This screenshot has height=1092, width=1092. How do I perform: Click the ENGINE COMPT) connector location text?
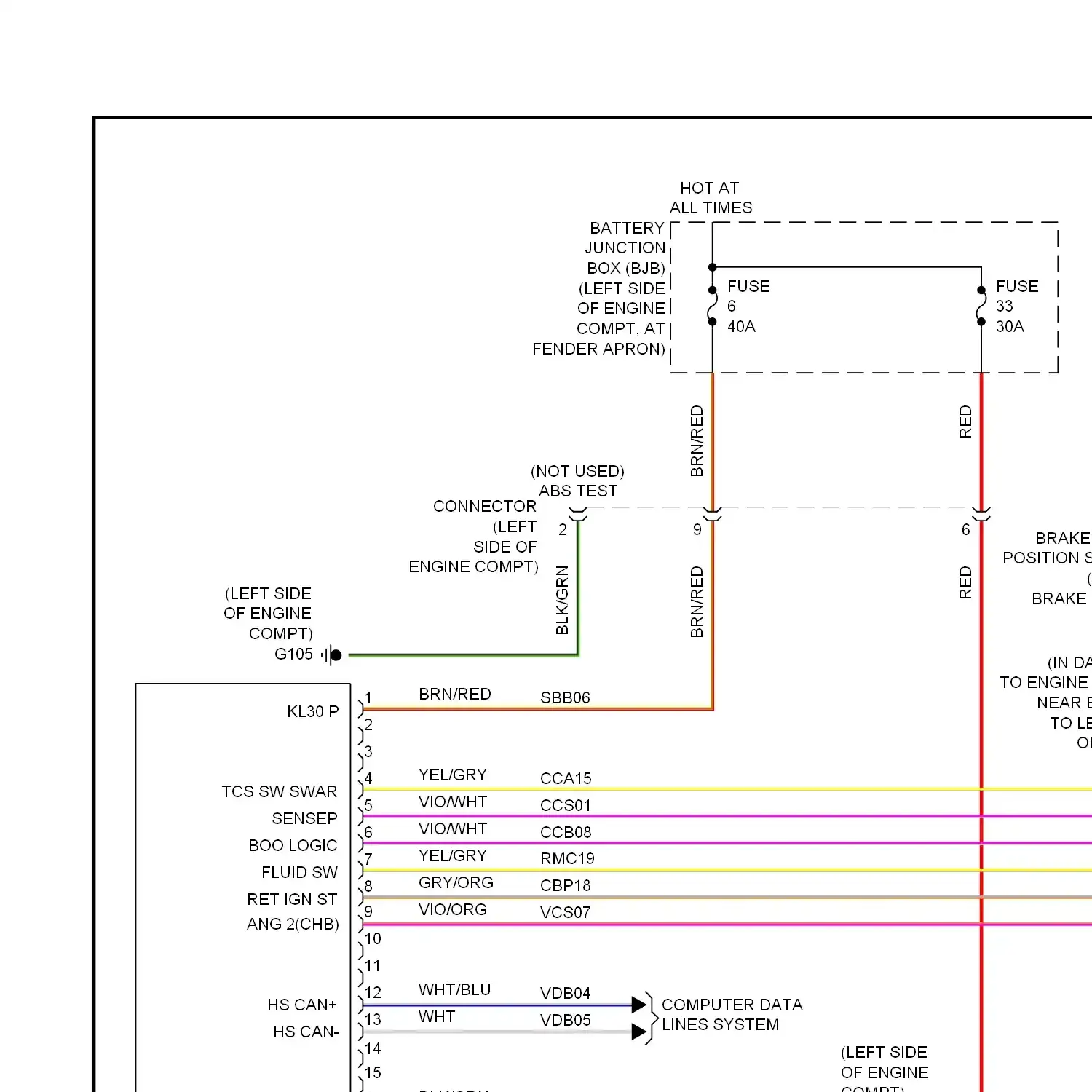point(473,567)
